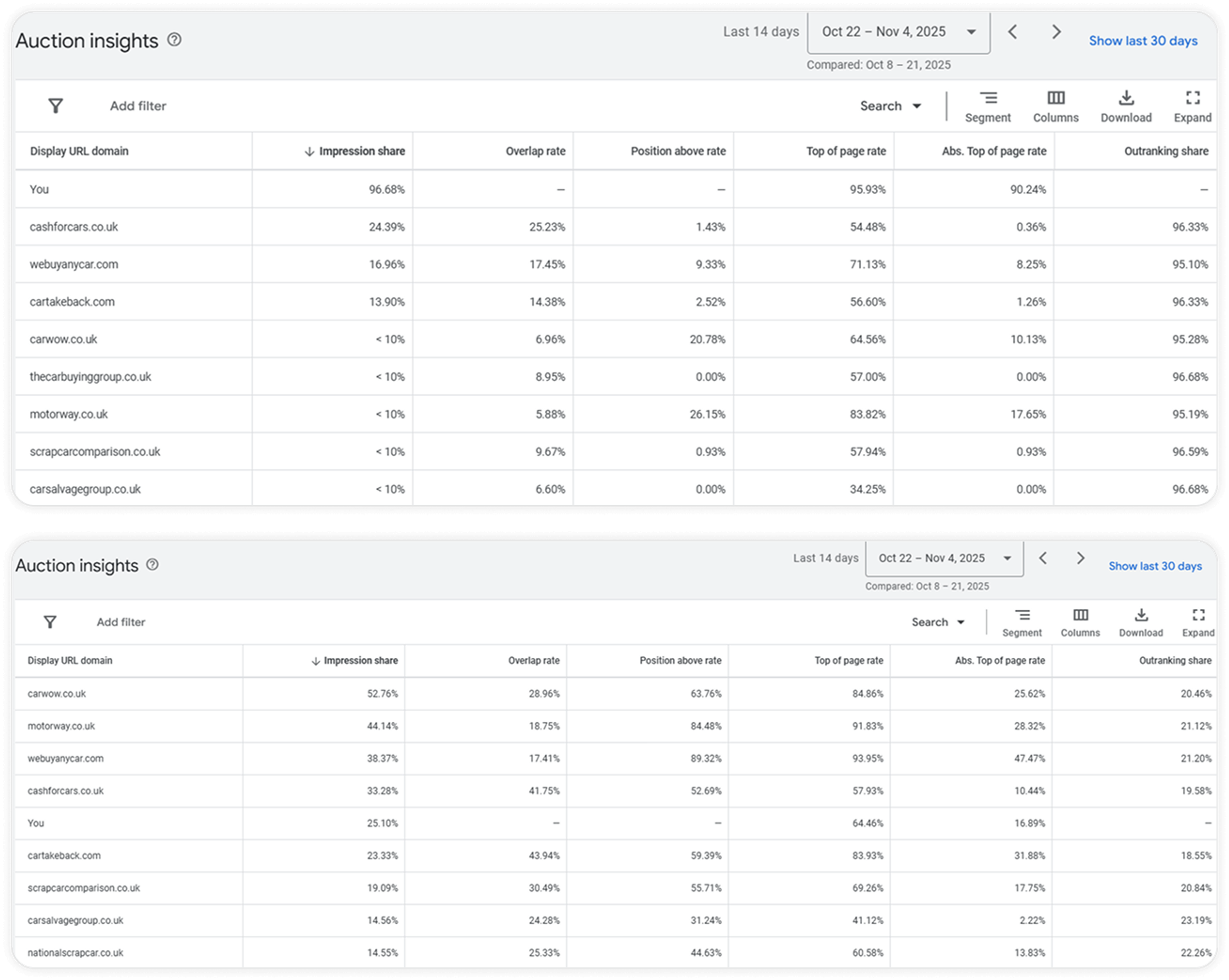This screenshot has width=1229, height=980.
Task: Sort top table by Impression share
Action: point(355,151)
